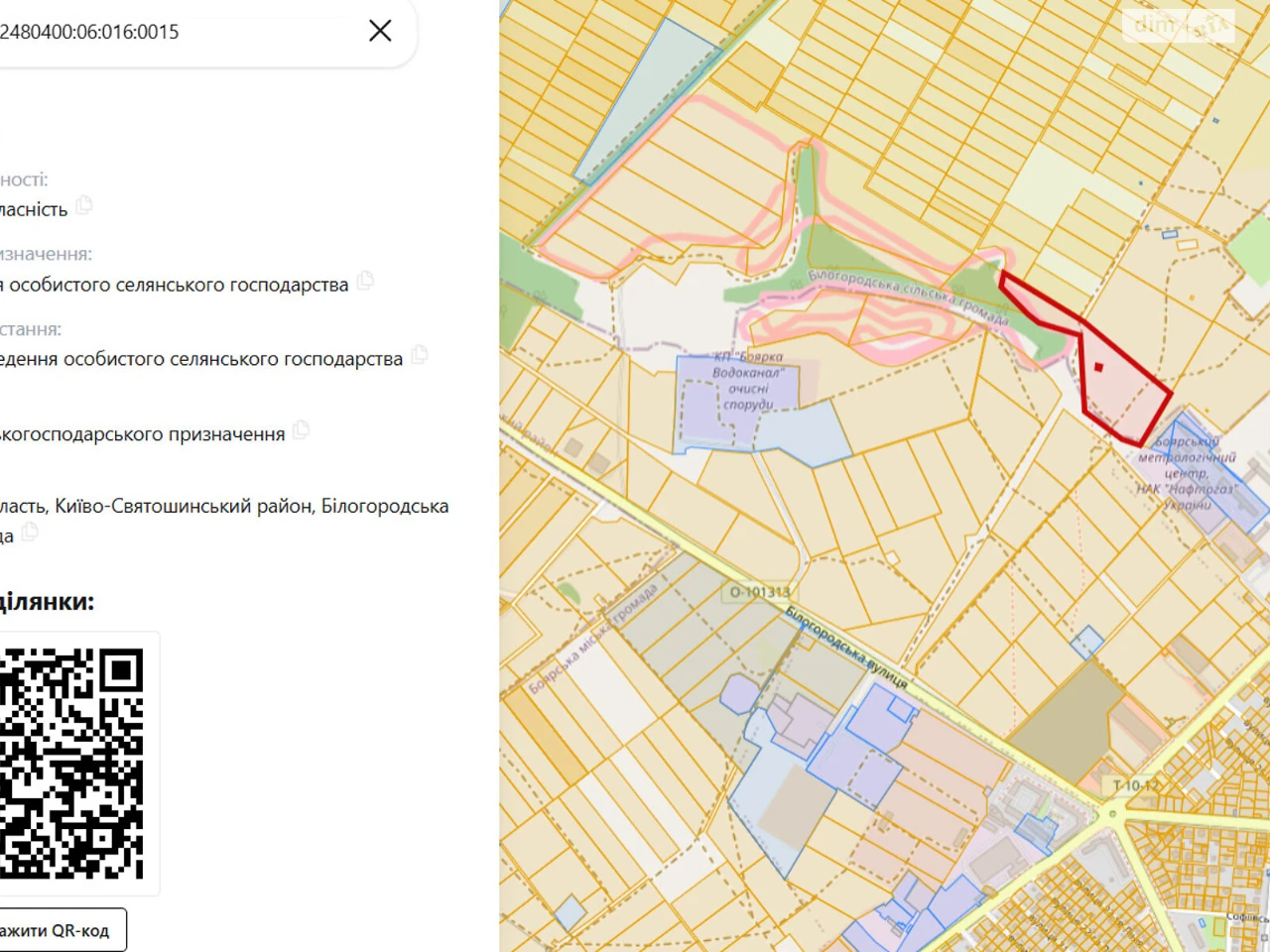Click the 'Білогородська вулиця' street label
The width and height of the screenshot is (1270, 952).
[846, 646]
